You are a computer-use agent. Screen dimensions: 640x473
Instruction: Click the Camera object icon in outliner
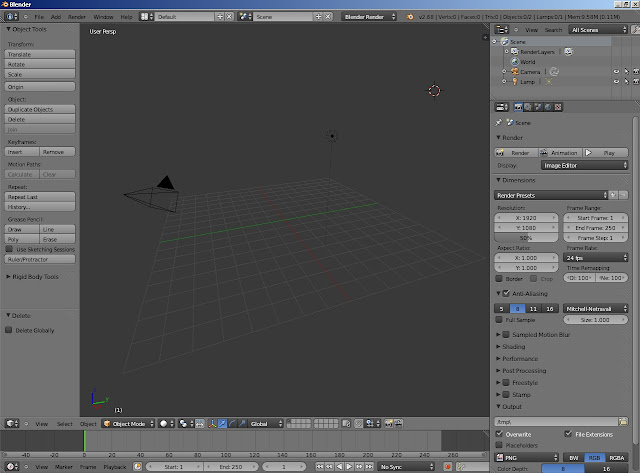click(514, 72)
